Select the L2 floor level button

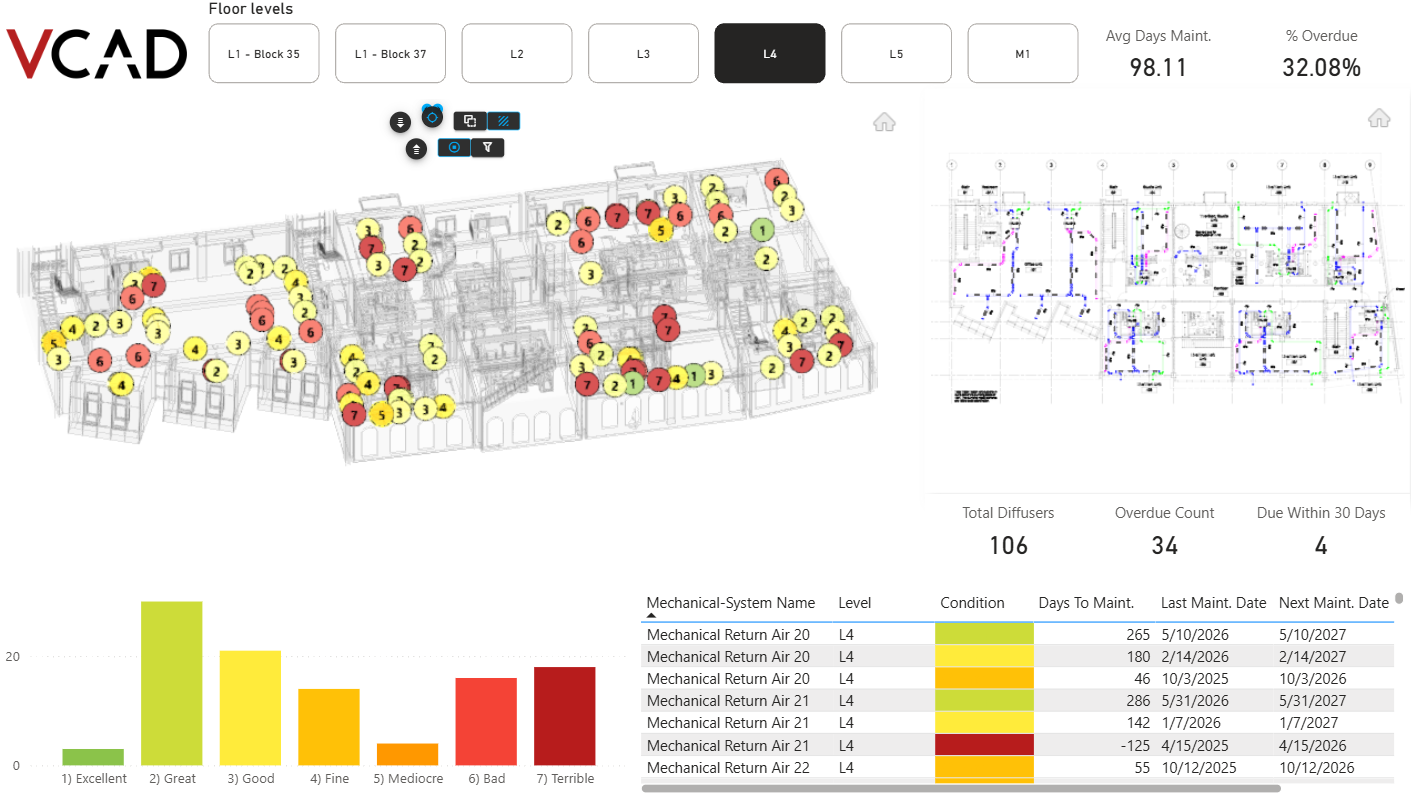pyautogui.click(x=517, y=54)
